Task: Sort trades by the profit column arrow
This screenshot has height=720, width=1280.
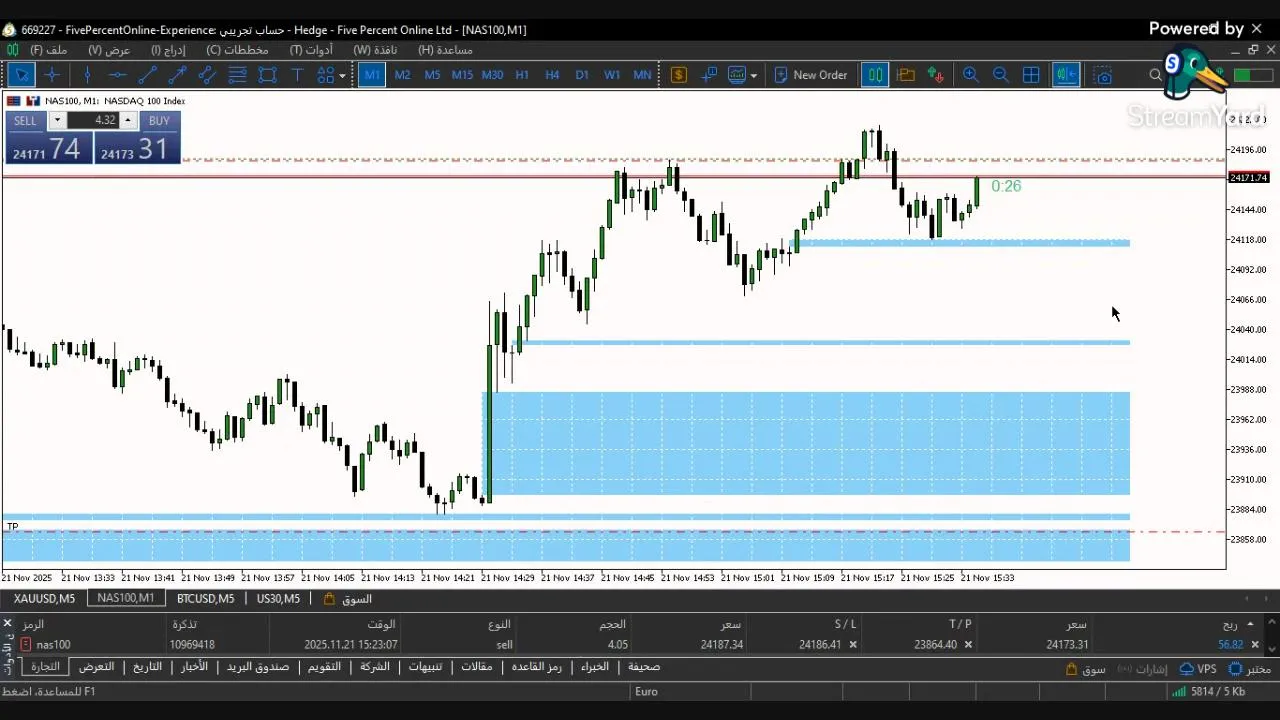Action: pos(1249,624)
